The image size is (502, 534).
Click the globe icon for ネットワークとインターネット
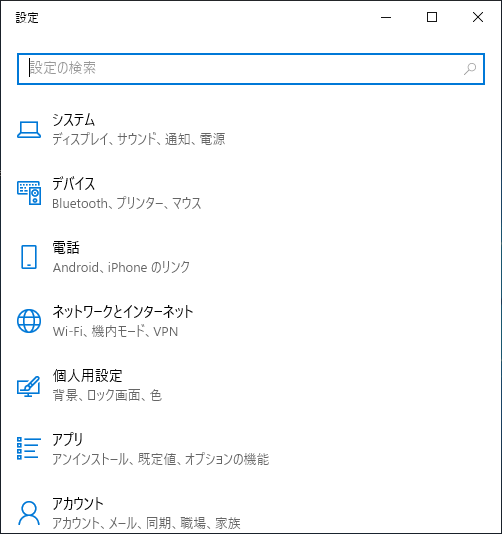pyautogui.click(x=29, y=320)
